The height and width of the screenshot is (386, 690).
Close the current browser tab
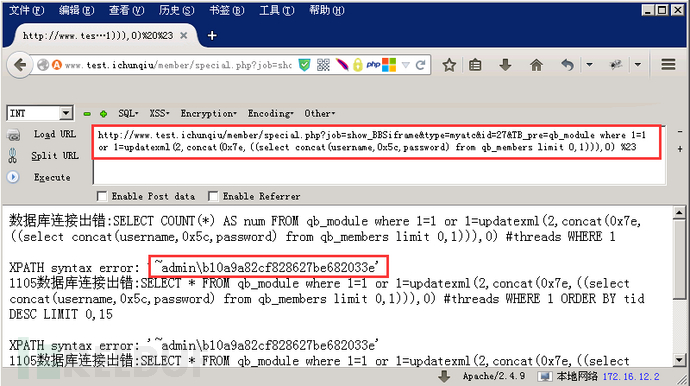point(184,36)
